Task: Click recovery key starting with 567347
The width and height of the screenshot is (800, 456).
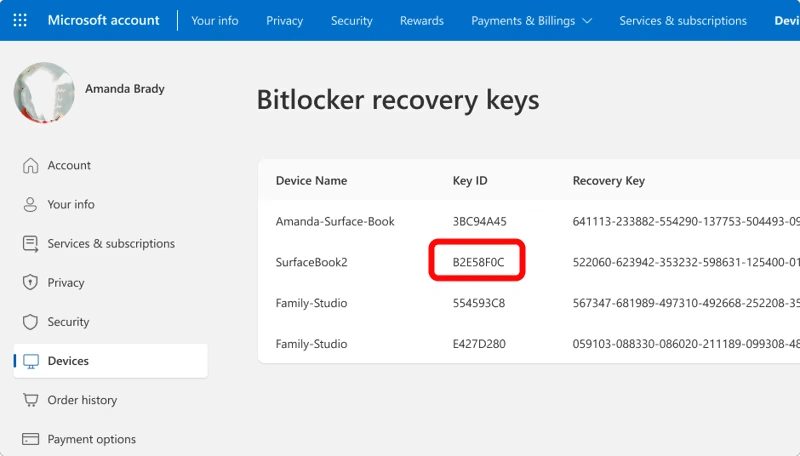Action: point(686,303)
